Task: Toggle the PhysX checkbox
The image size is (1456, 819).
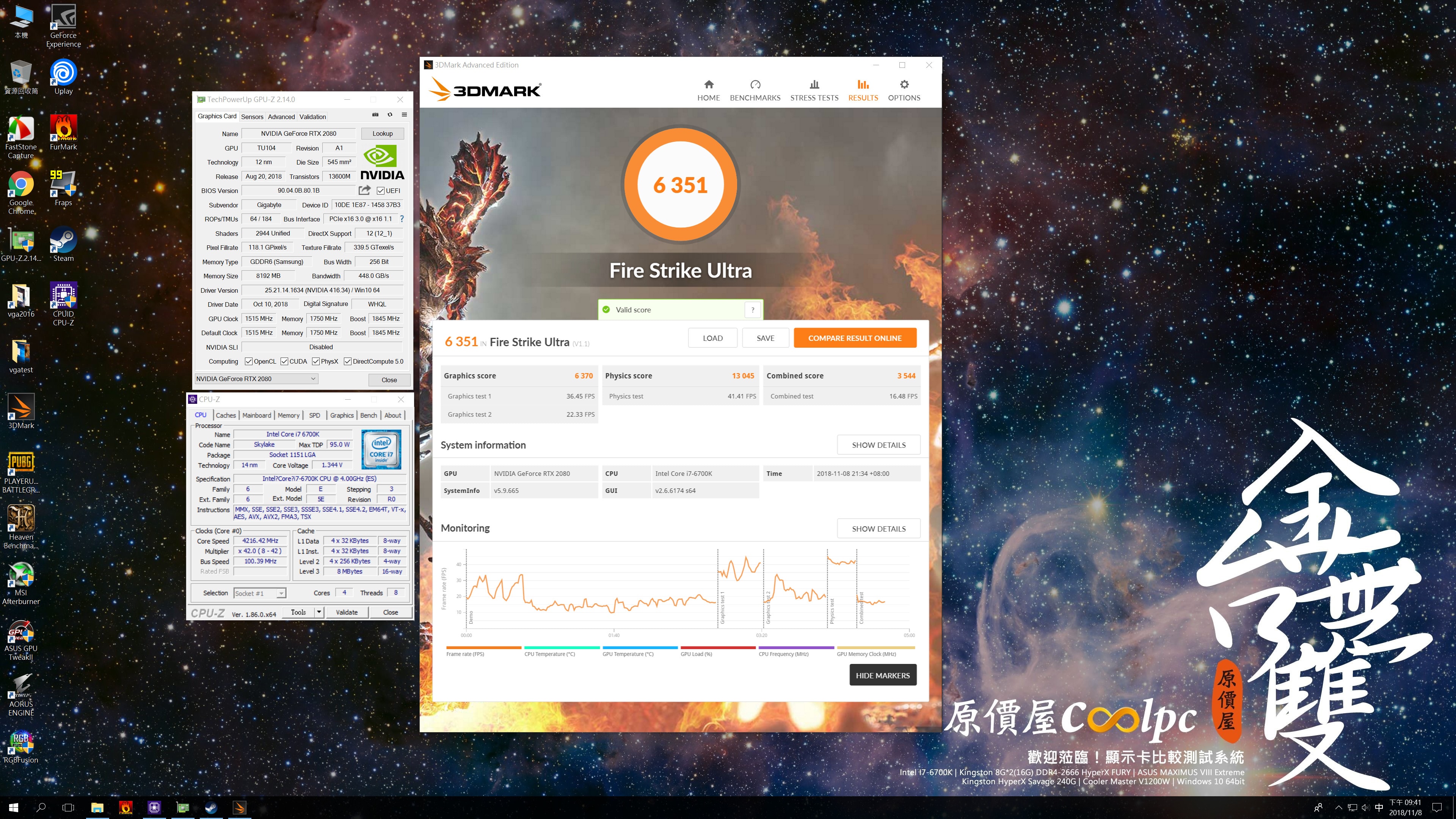Action: tap(316, 362)
